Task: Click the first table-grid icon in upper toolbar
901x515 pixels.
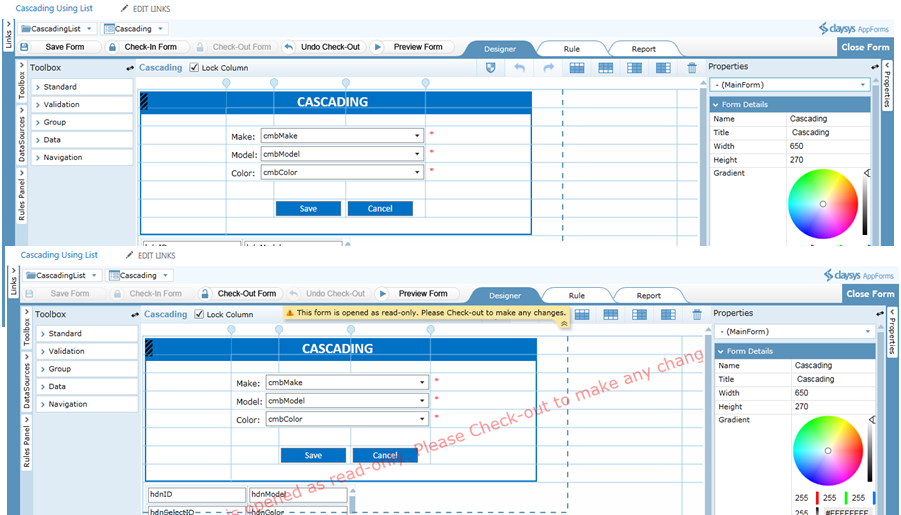Action: (x=577, y=68)
